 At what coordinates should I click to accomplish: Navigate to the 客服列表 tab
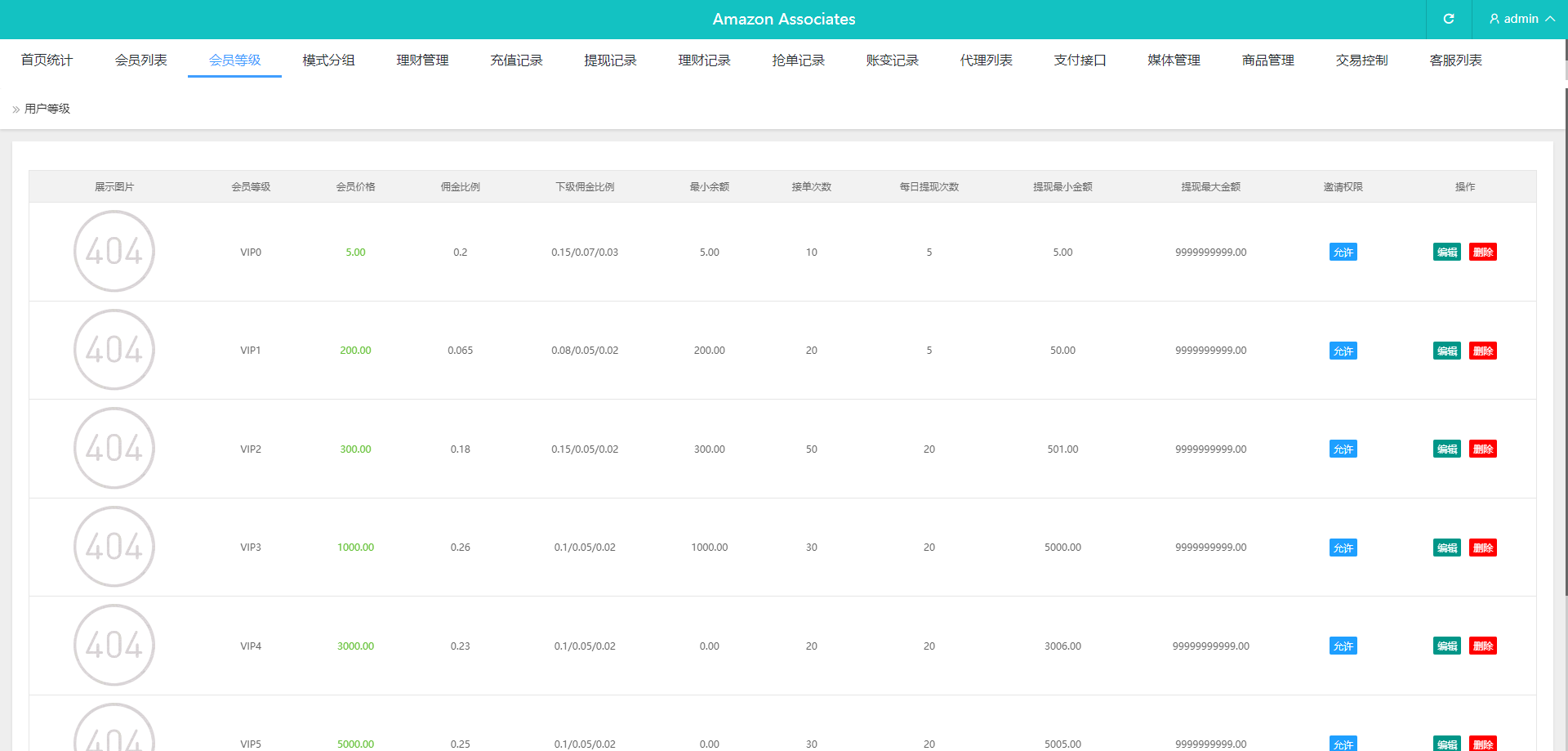click(x=1455, y=60)
